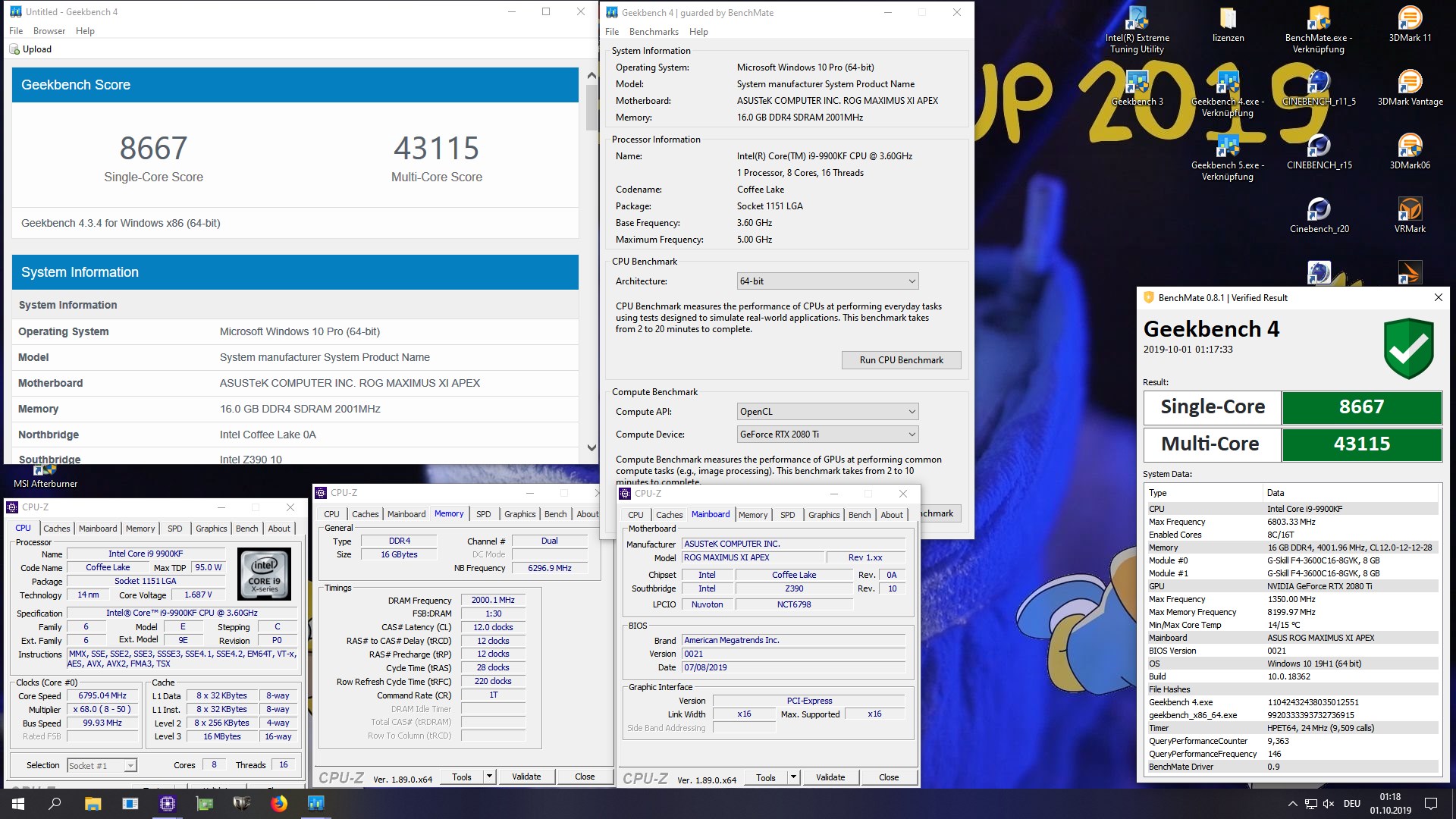This screenshot has height=819, width=1456.
Task: Select Graphics tab in Mainboard CPU-Z window
Action: (824, 515)
